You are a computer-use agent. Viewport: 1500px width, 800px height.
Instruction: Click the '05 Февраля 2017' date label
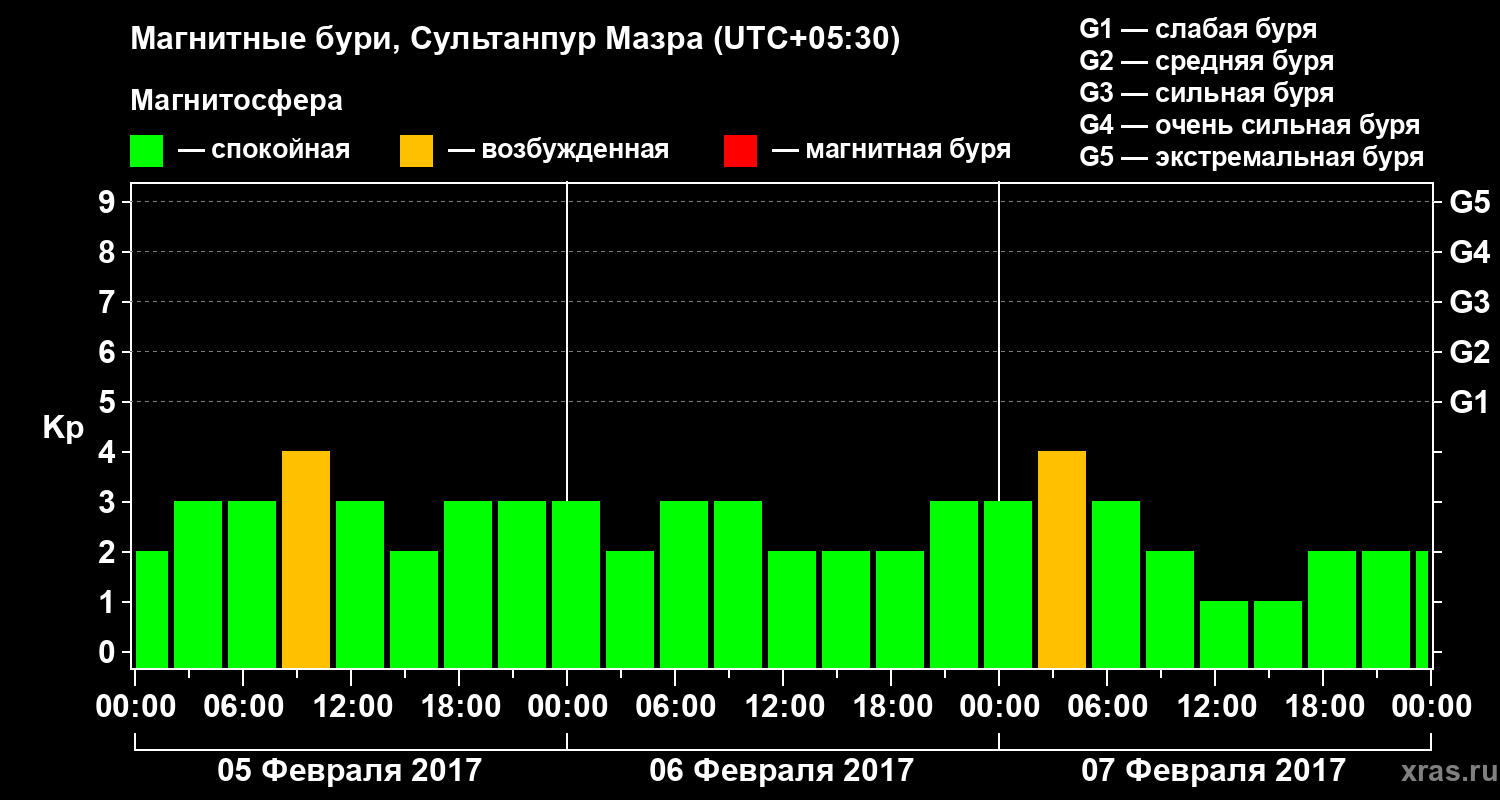point(350,771)
